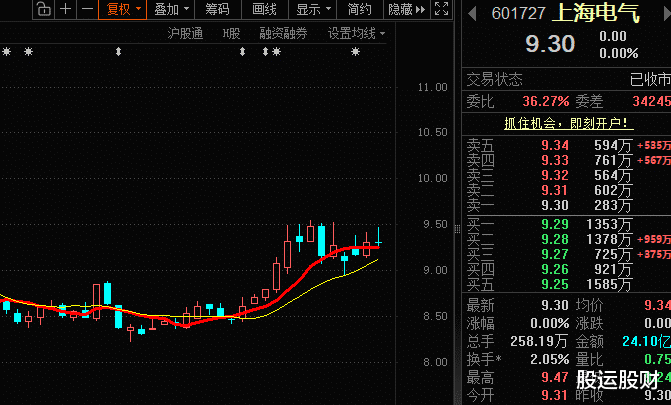Image resolution: width=671 pixels, height=405 pixels.
Task: Zoom out the chart with the minus icon
Action: [x=87, y=9]
